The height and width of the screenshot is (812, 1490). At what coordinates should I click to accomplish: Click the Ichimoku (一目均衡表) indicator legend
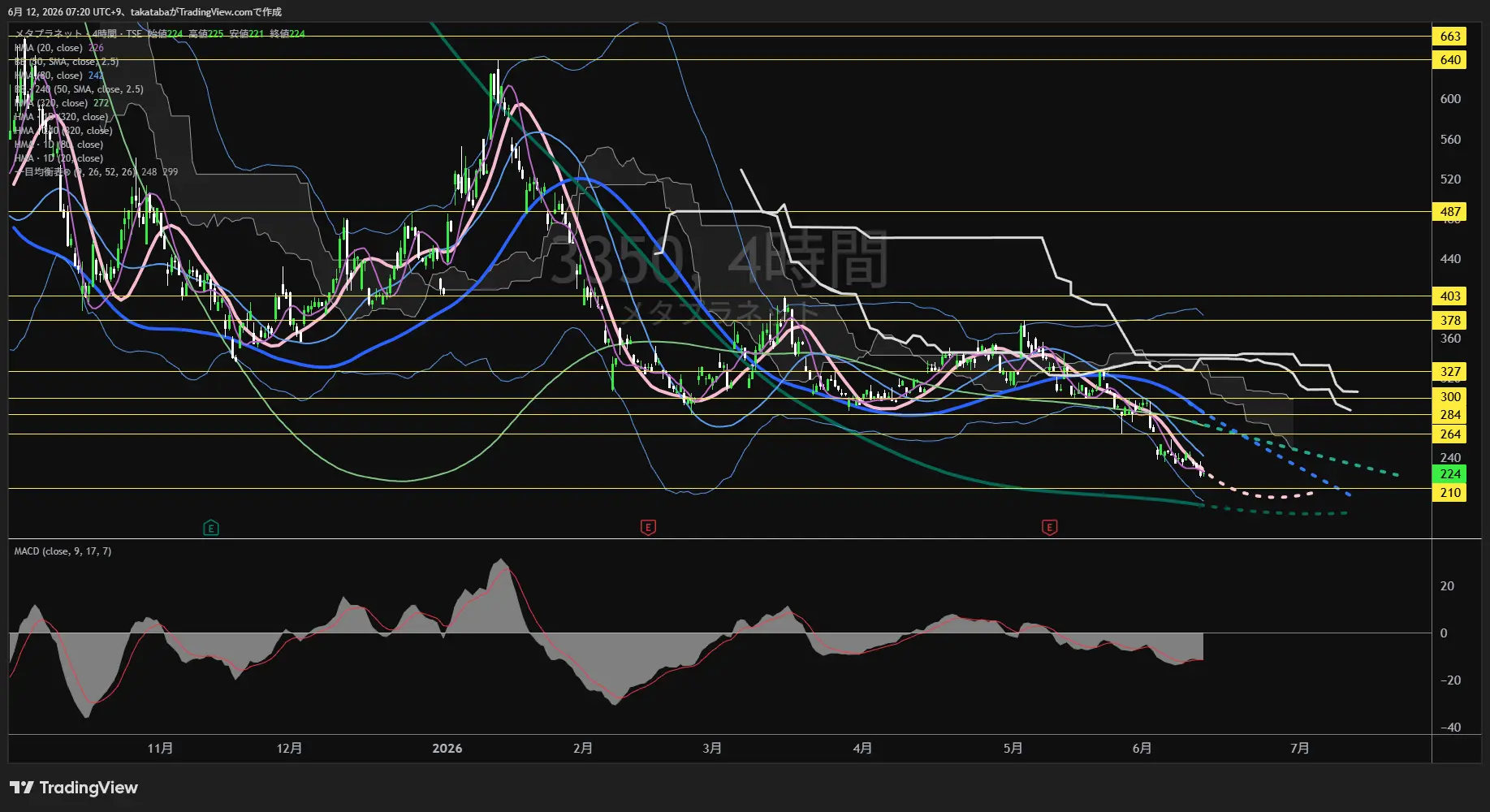coord(96,172)
